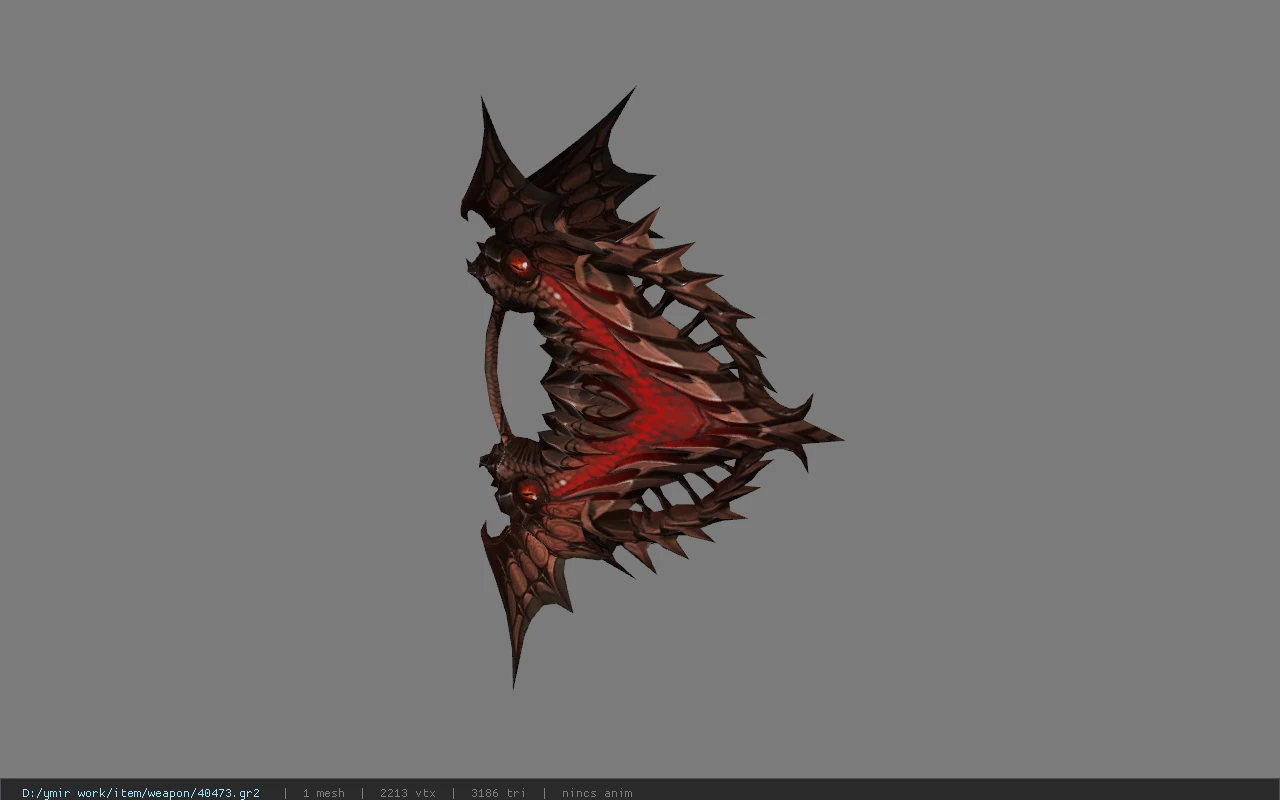Click the '2213 vtx' vertex count
The width and height of the screenshot is (1280, 800).
(407, 793)
